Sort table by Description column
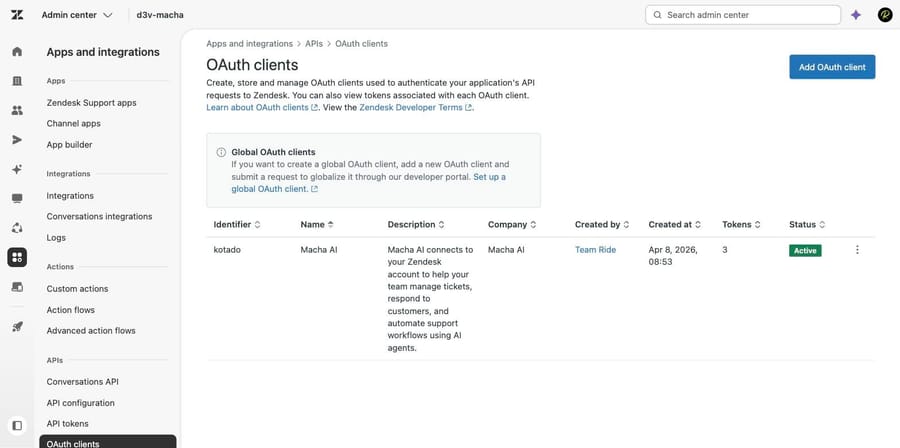The height and width of the screenshot is (448, 900). point(416,224)
